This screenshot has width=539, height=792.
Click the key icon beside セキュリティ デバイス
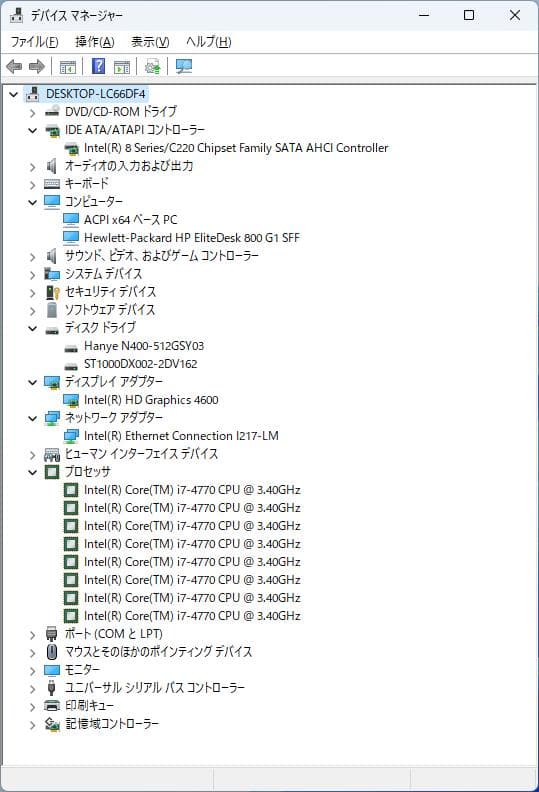pyautogui.click(x=53, y=292)
